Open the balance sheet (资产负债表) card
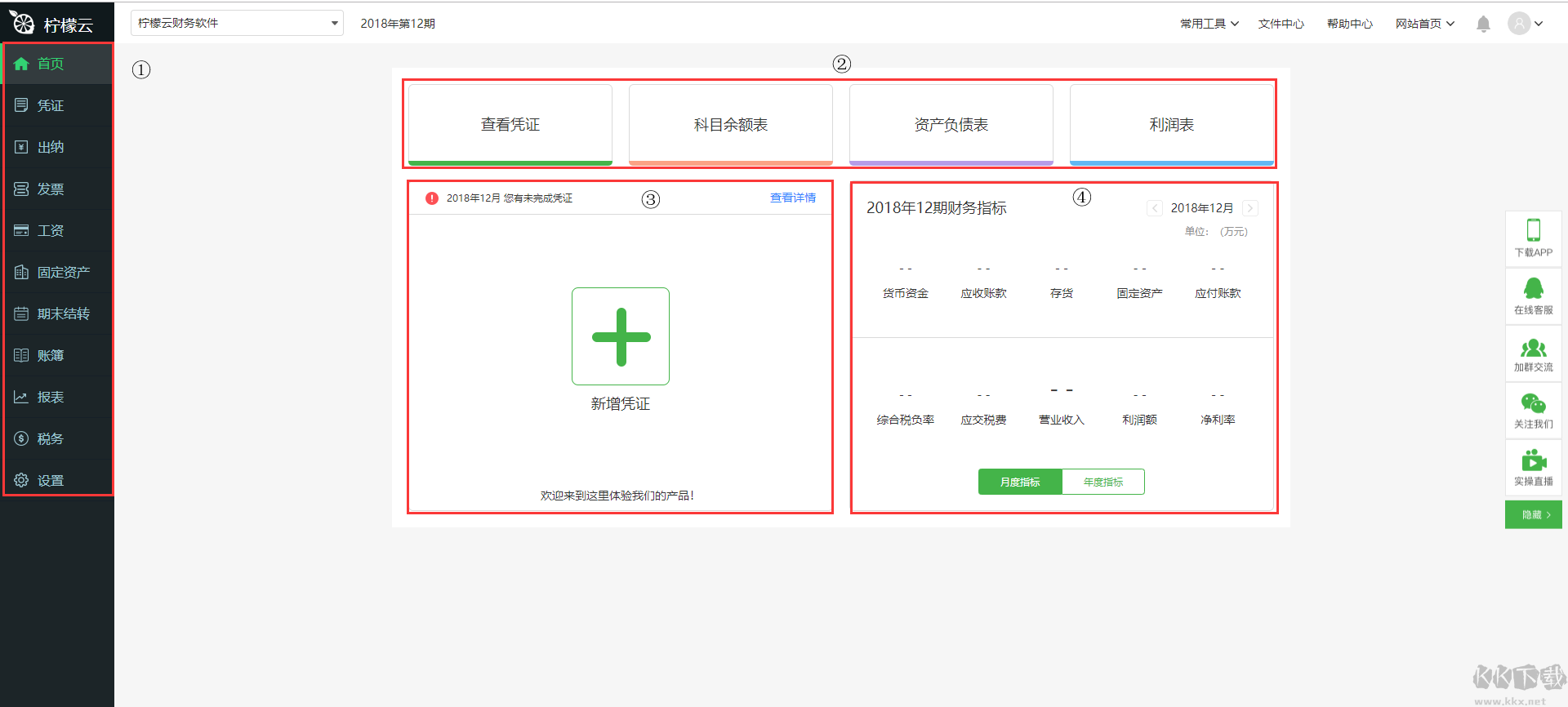 click(951, 124)
